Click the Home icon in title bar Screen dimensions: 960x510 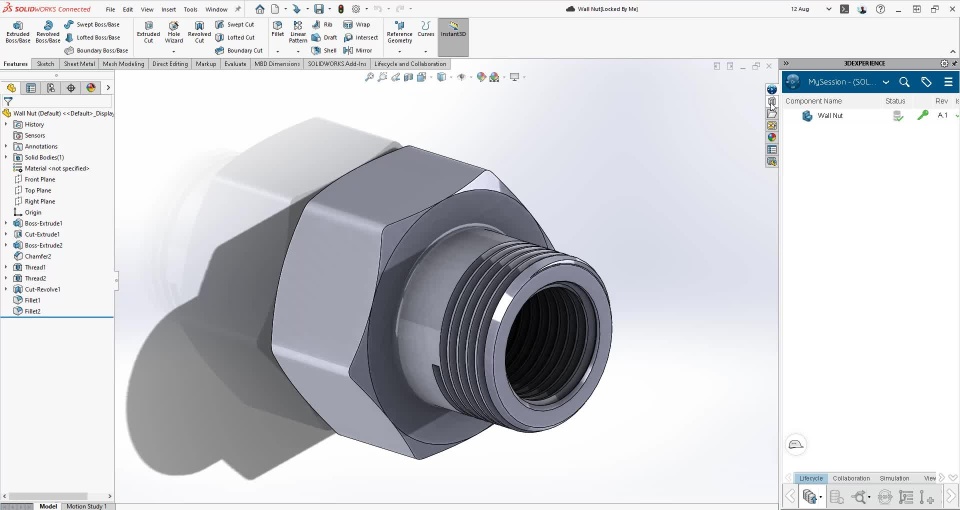(x=260, y=9)
